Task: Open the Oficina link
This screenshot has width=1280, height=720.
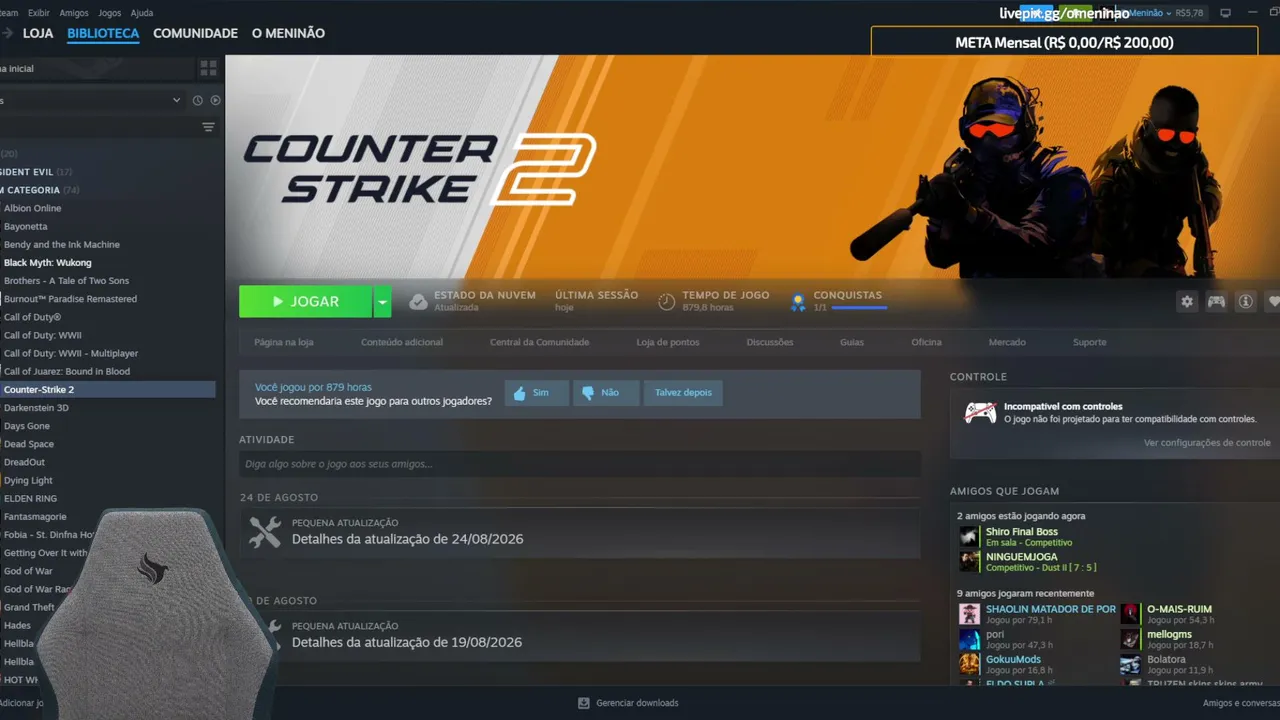Action: coord(926,342)
